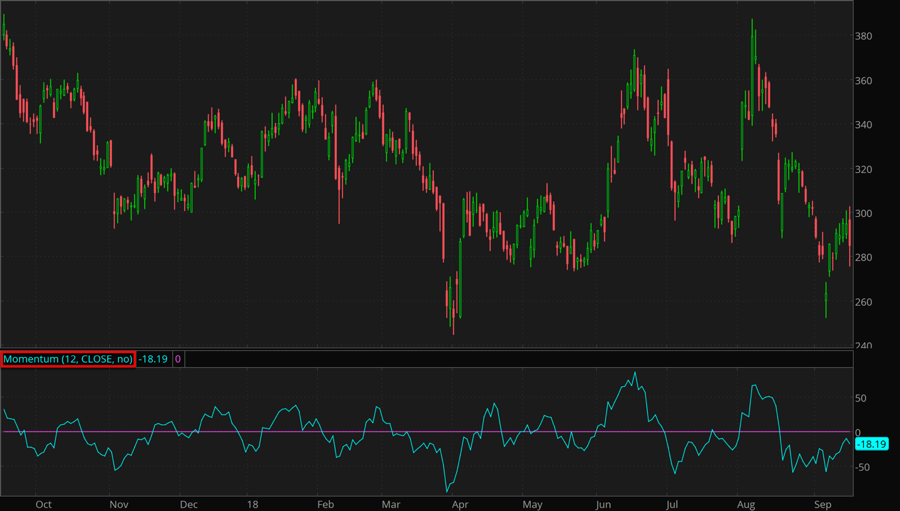
Task: Click the Feb label on time axis
Action: [325, 505]
